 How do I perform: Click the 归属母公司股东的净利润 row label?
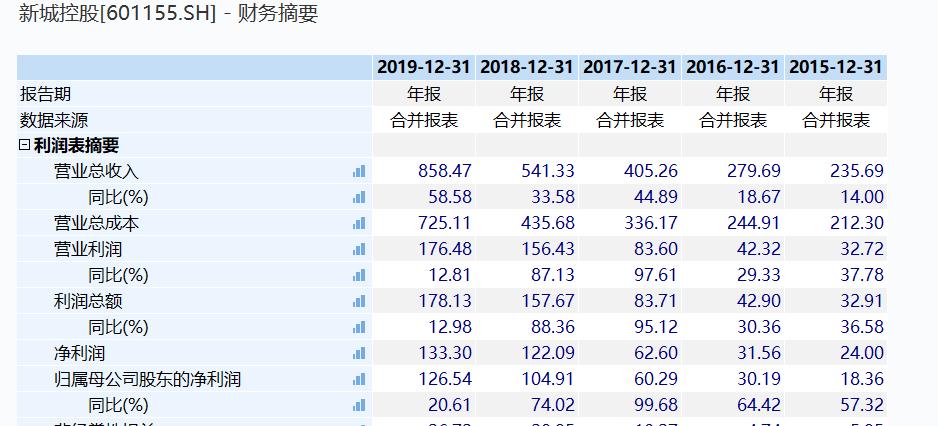147,379
